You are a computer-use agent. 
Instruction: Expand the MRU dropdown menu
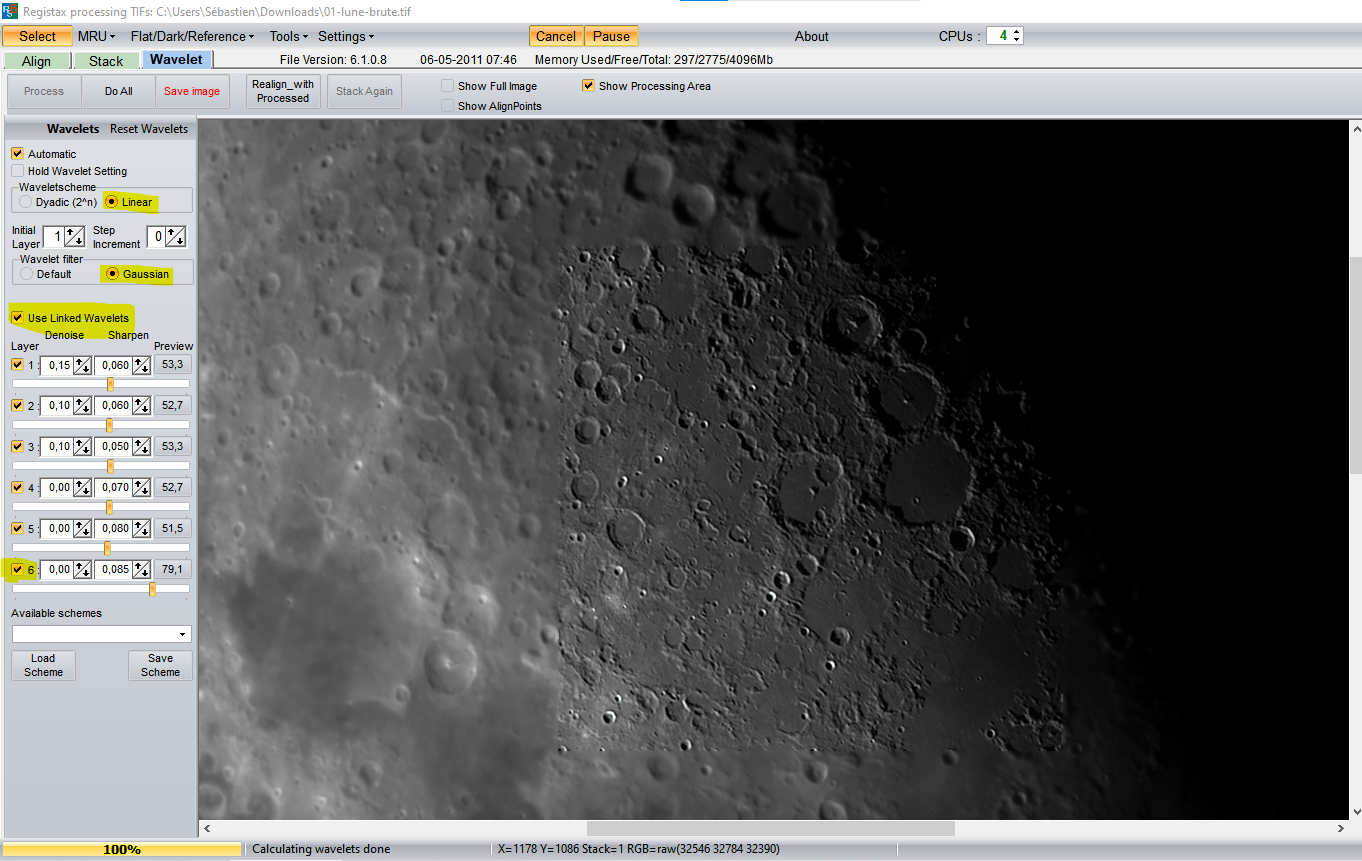point(96,36)
